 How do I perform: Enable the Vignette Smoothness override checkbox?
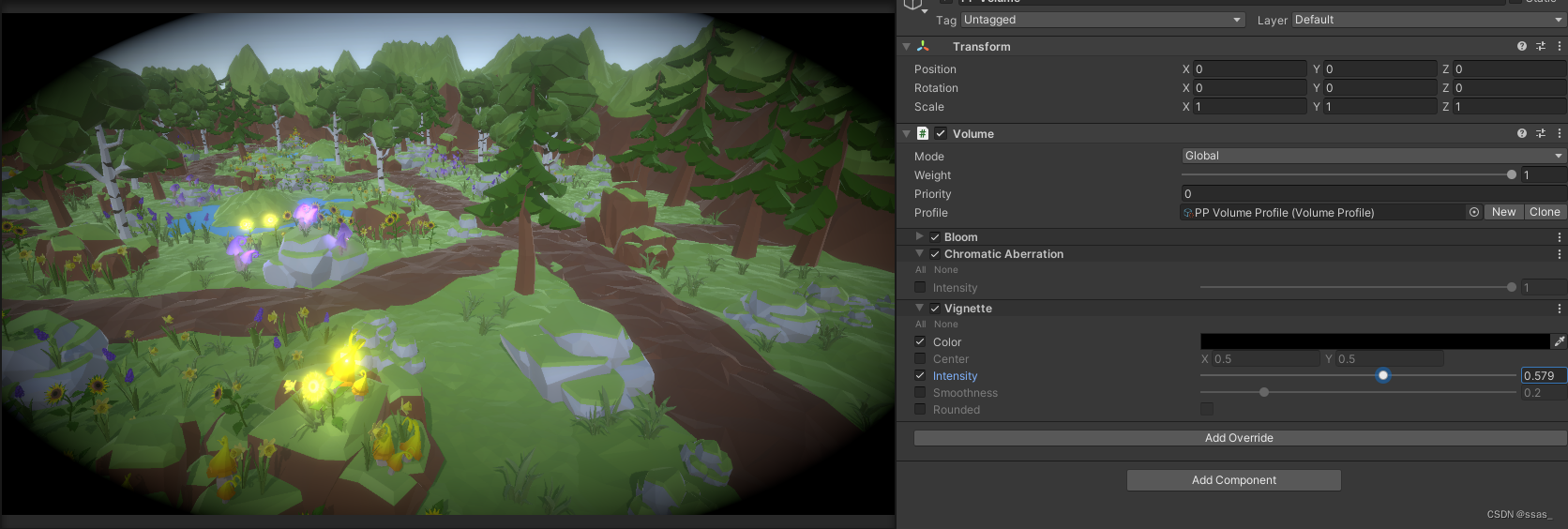click(920, 392)
